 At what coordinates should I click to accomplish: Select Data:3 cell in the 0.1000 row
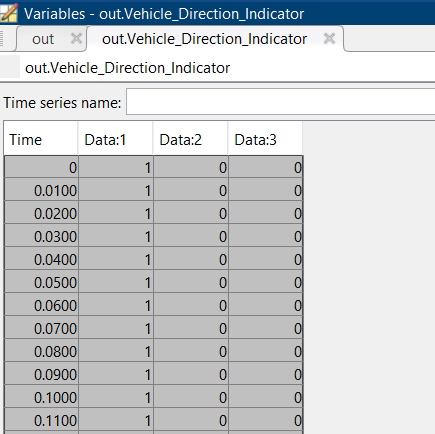266,398
